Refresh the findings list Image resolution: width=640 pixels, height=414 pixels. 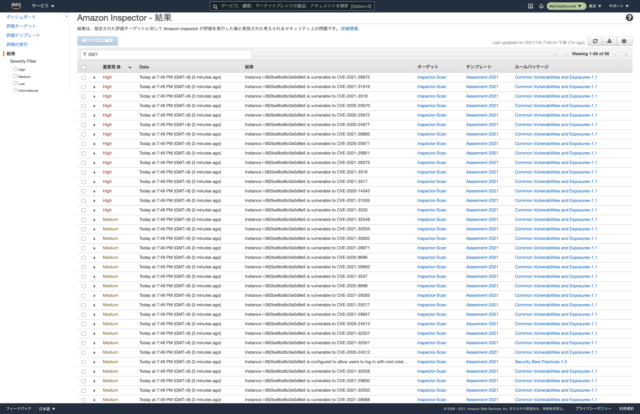tap(595, 41)
